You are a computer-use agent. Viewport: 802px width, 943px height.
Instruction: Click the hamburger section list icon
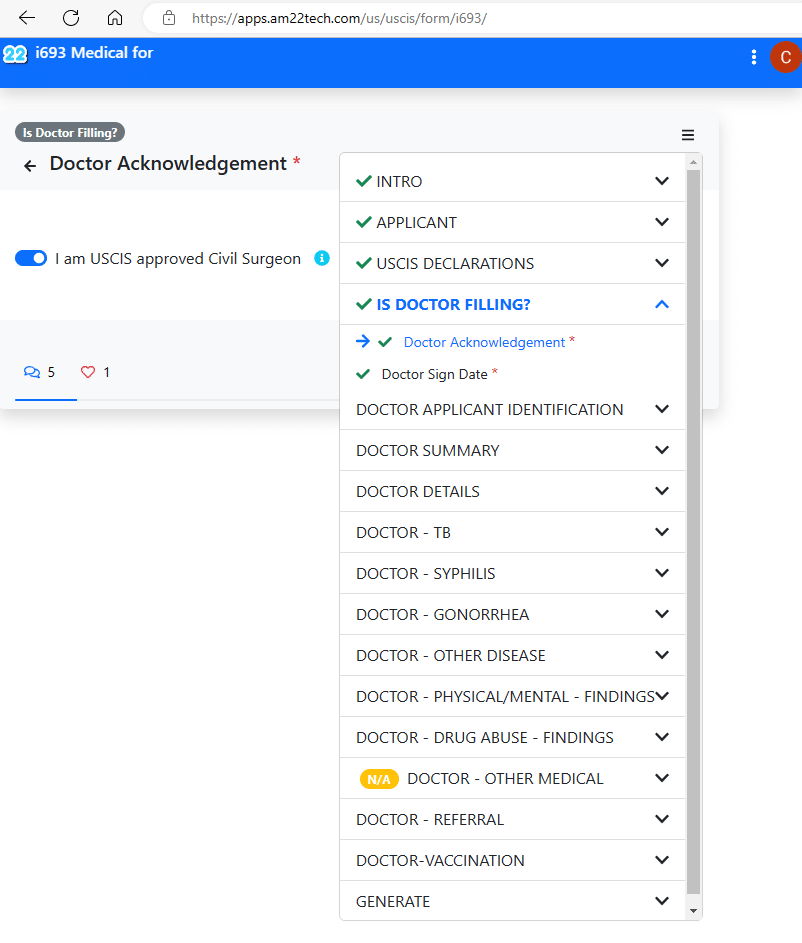tap(688, 135)
